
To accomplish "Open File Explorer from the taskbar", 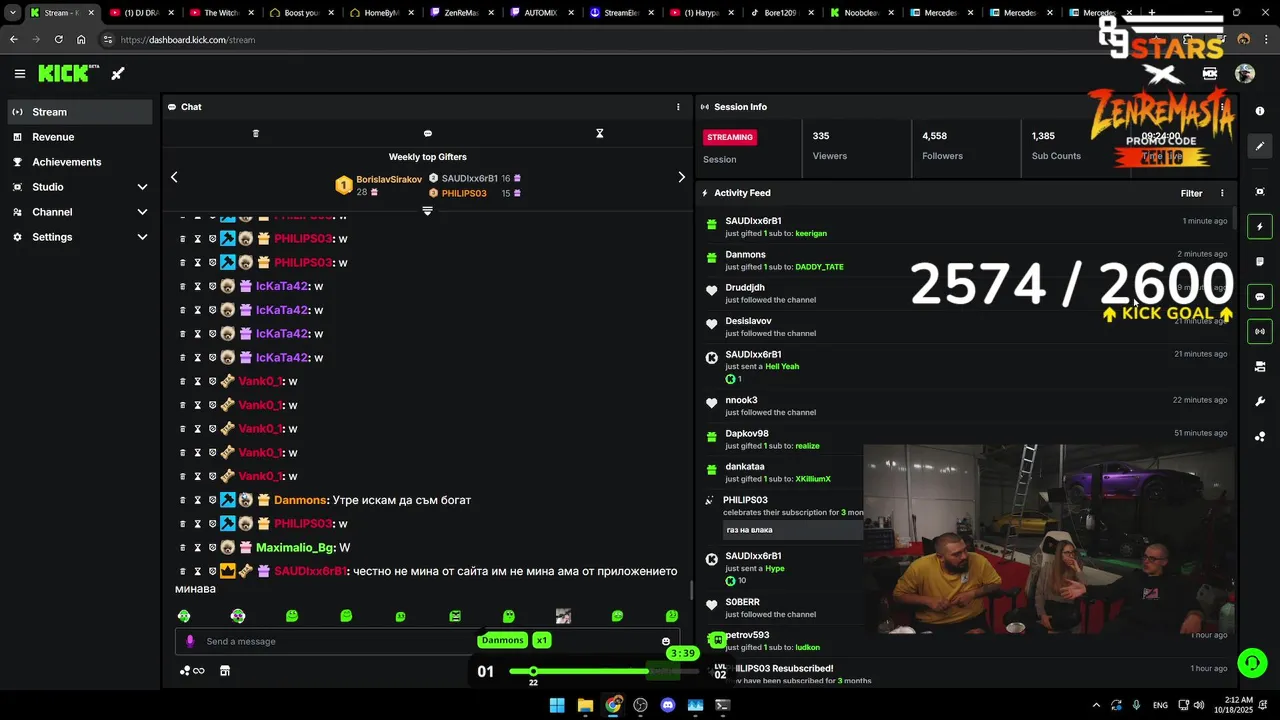I will click(x=585, y=705).
